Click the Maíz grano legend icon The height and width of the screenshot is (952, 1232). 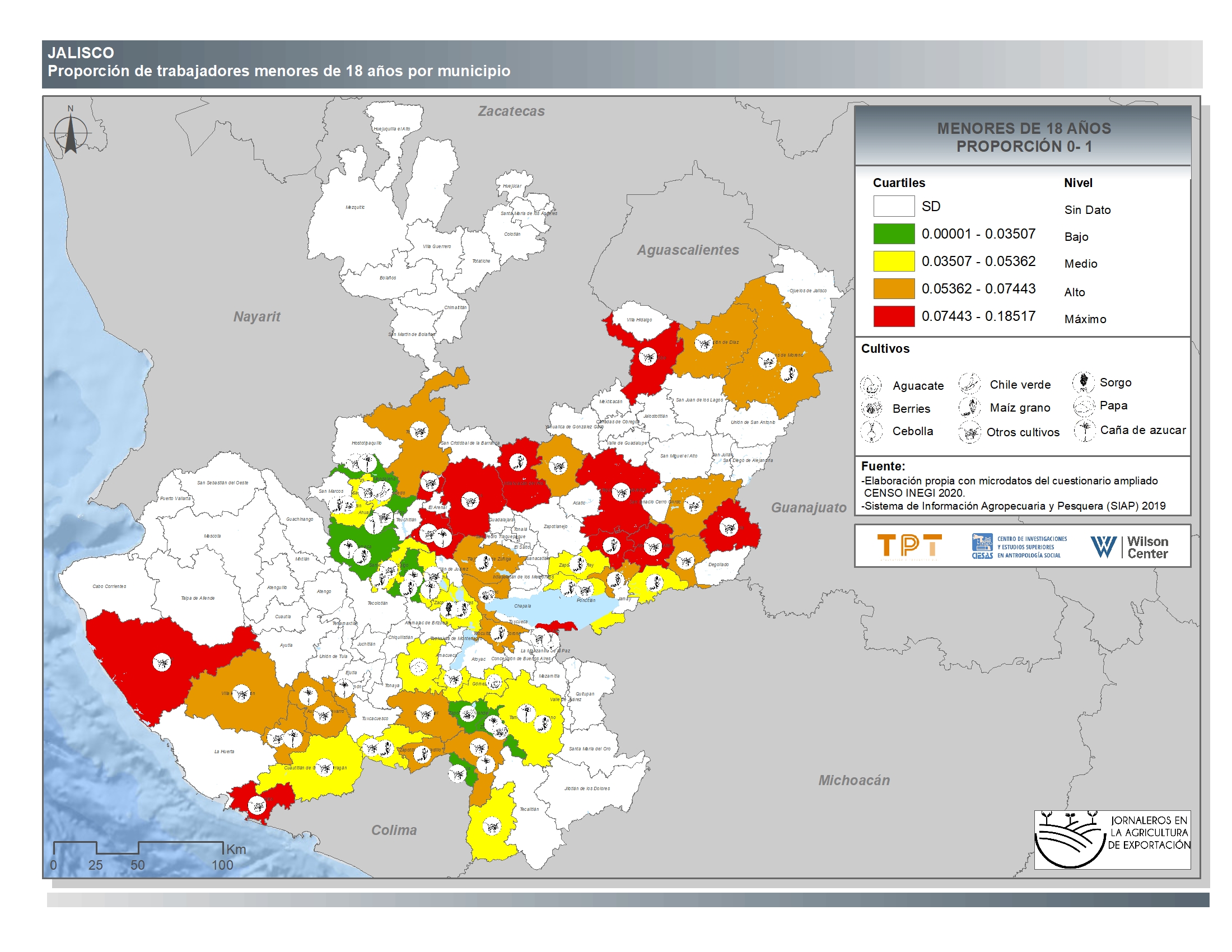click(x=970, y=407)
